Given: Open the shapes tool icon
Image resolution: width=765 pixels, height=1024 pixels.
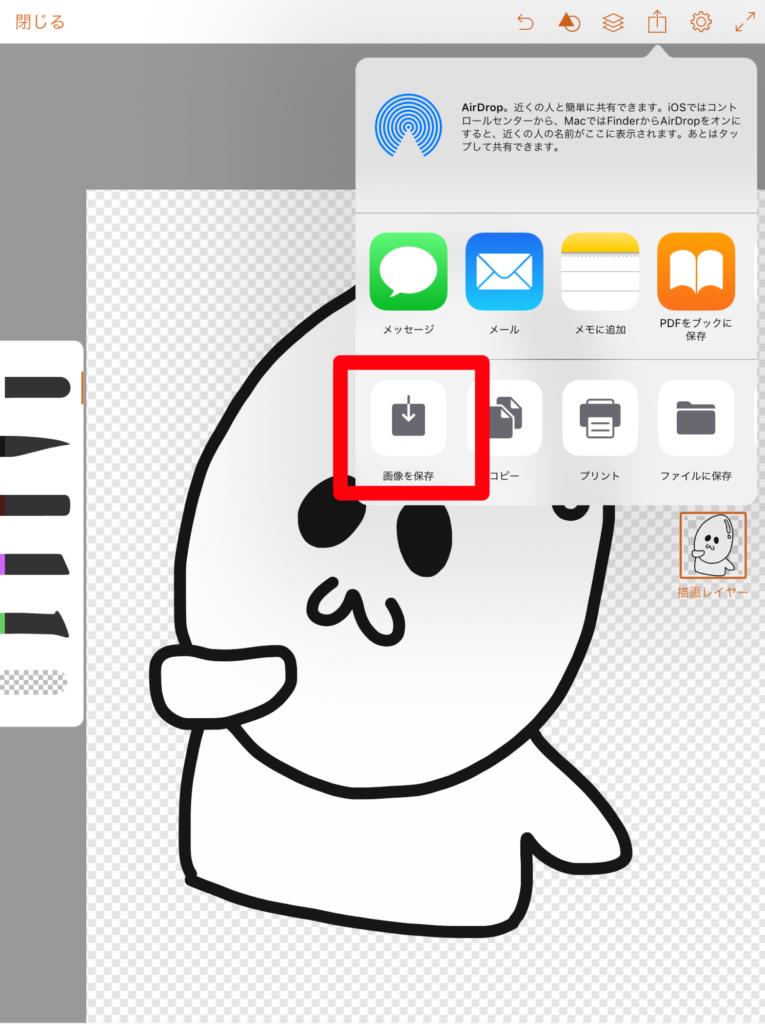Looking at the screenshot, I should point(569,23).
